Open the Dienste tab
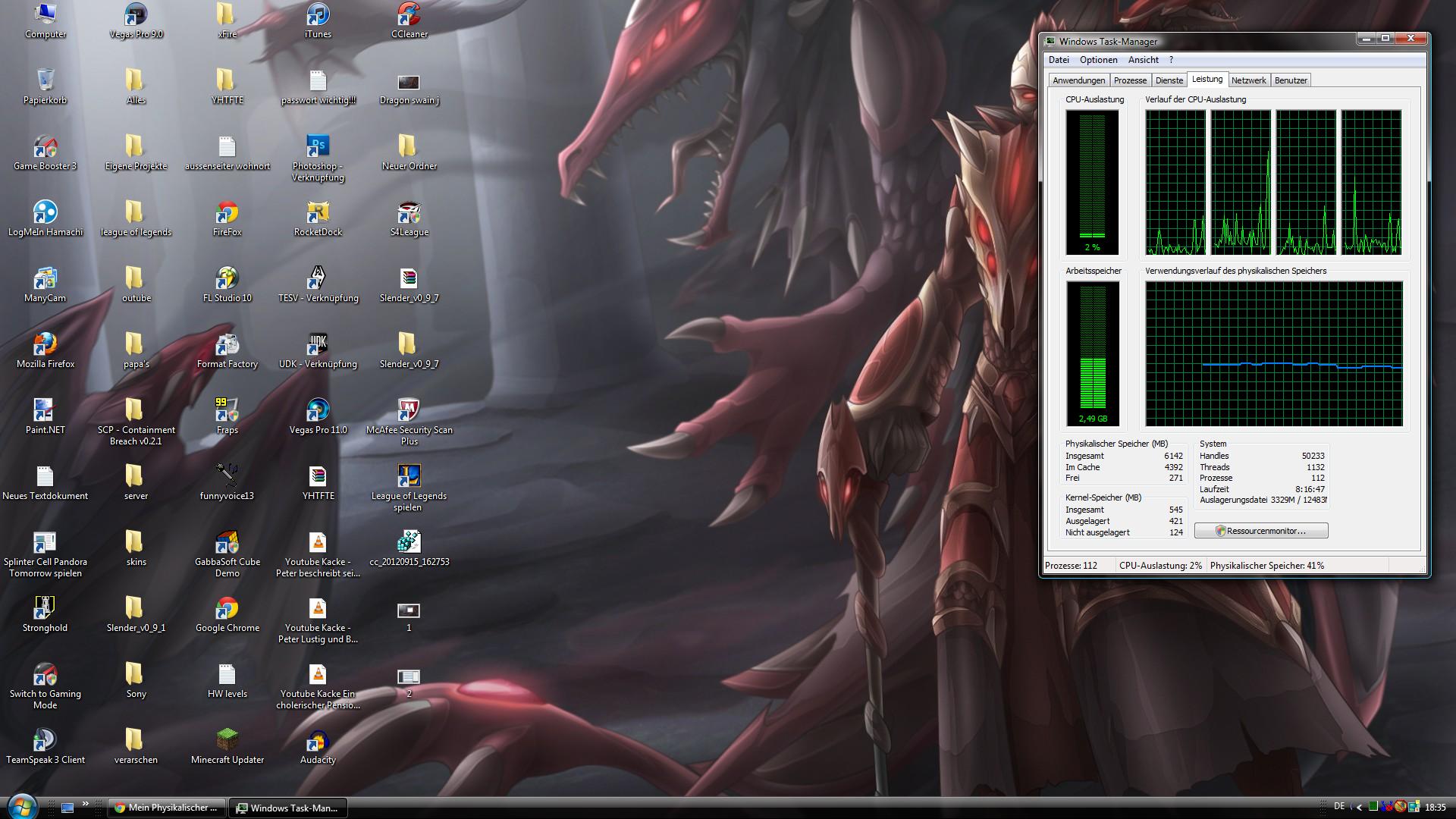 click(x=1169, y=80)
